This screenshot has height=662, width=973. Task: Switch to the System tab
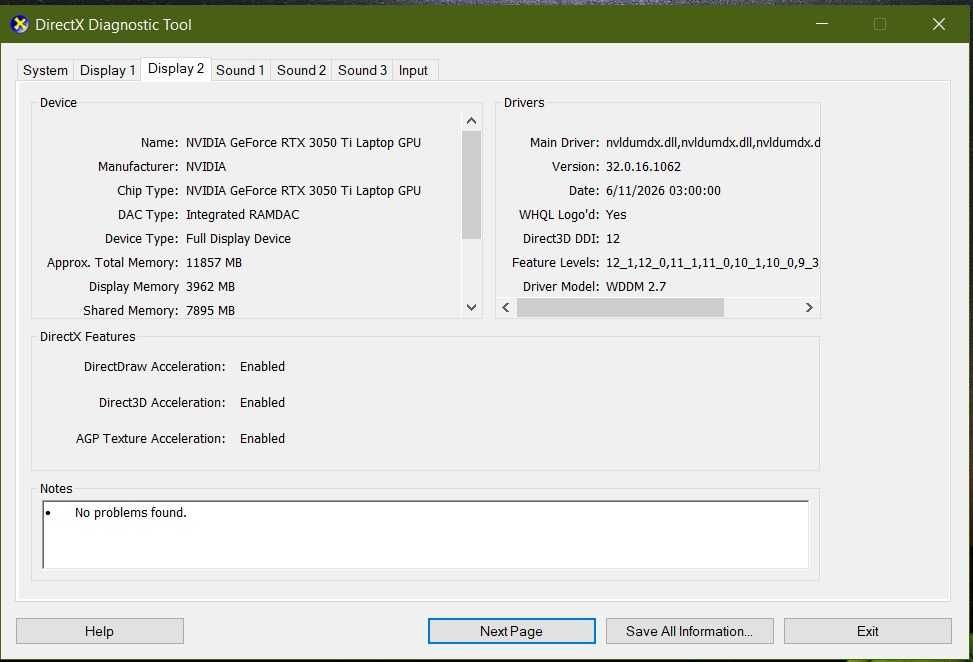click(45, 70)
